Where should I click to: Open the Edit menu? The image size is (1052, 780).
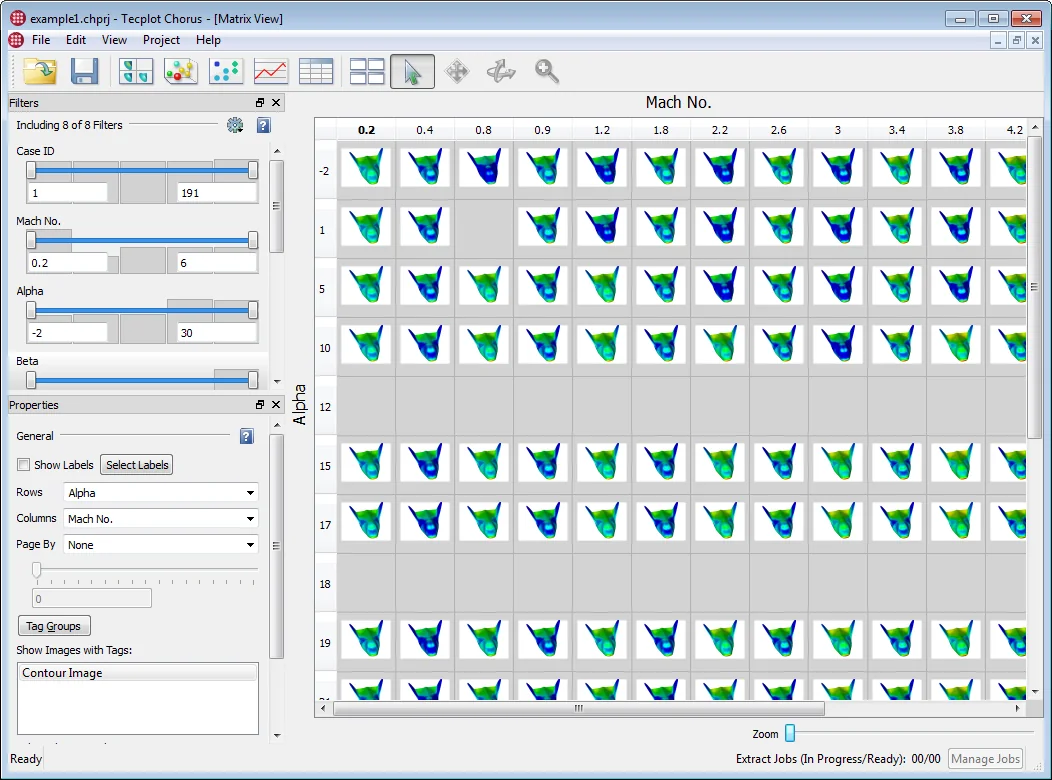76,40
